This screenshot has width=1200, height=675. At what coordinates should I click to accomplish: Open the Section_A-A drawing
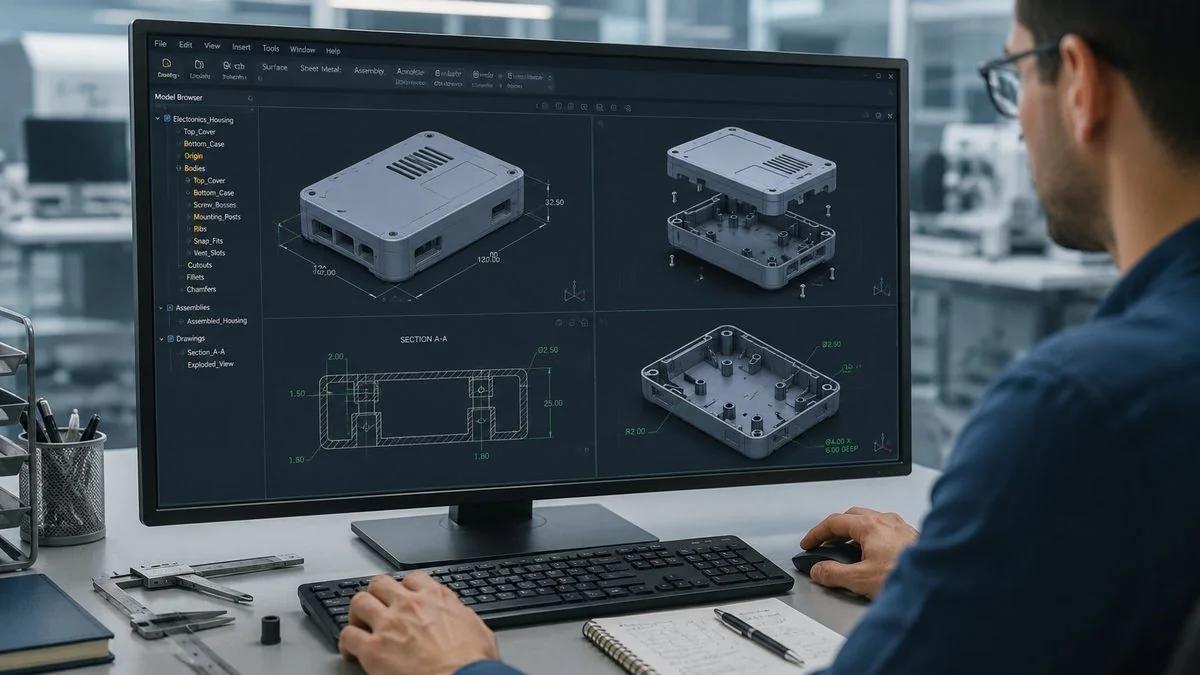[x=207, y=352]
